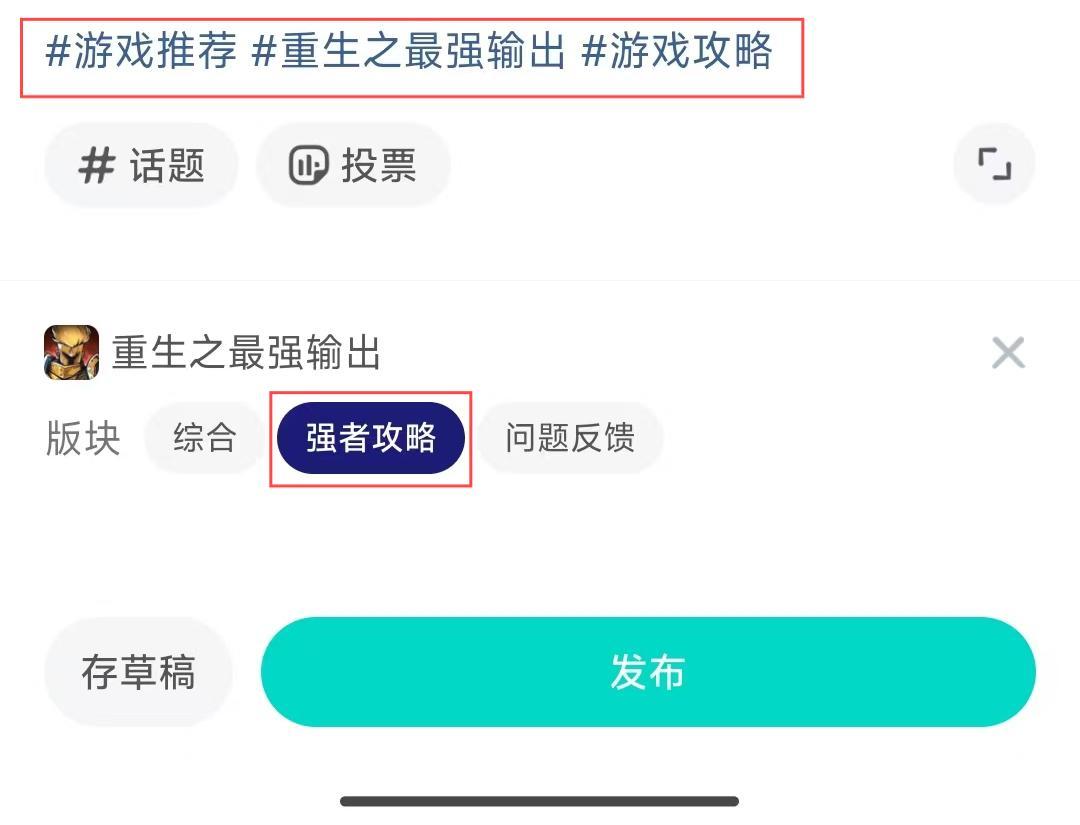Expand the editor with the fullscreen corners icon
The width and height of the screenshot is (1080, 825).
(994, 164)
